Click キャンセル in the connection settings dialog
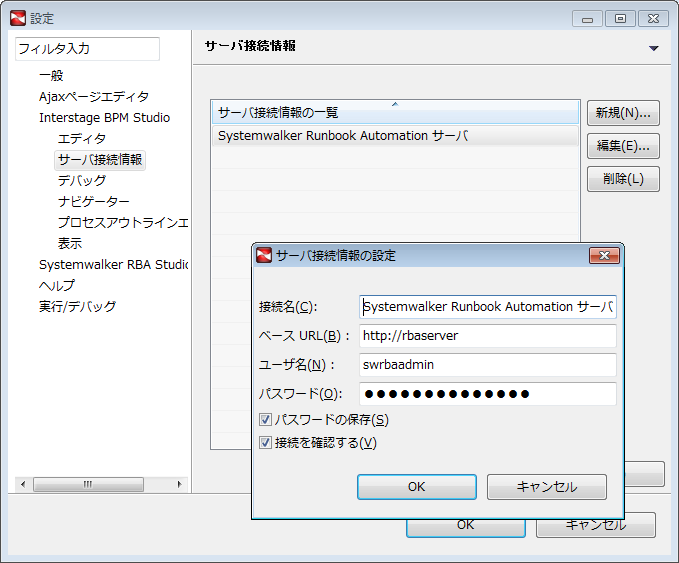 click(546, 487)
